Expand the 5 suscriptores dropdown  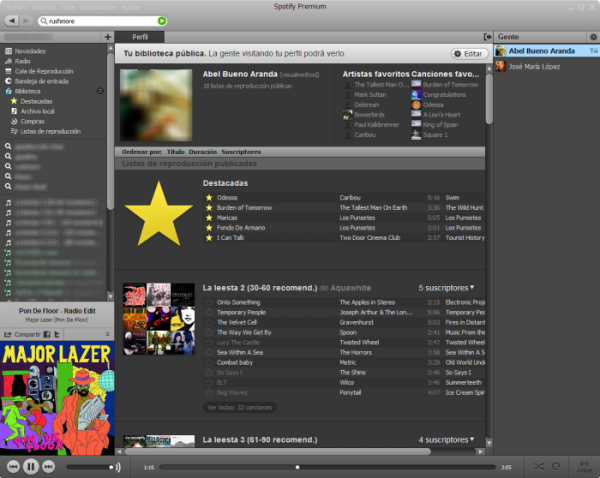pyautogui.click(x=446, y=288)
